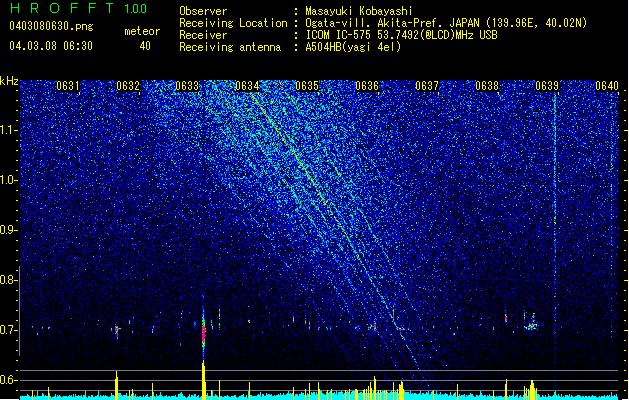This screenshot has width=629, height=400.
Task: Click the 0636 time marker
Action: click(367, 86)
